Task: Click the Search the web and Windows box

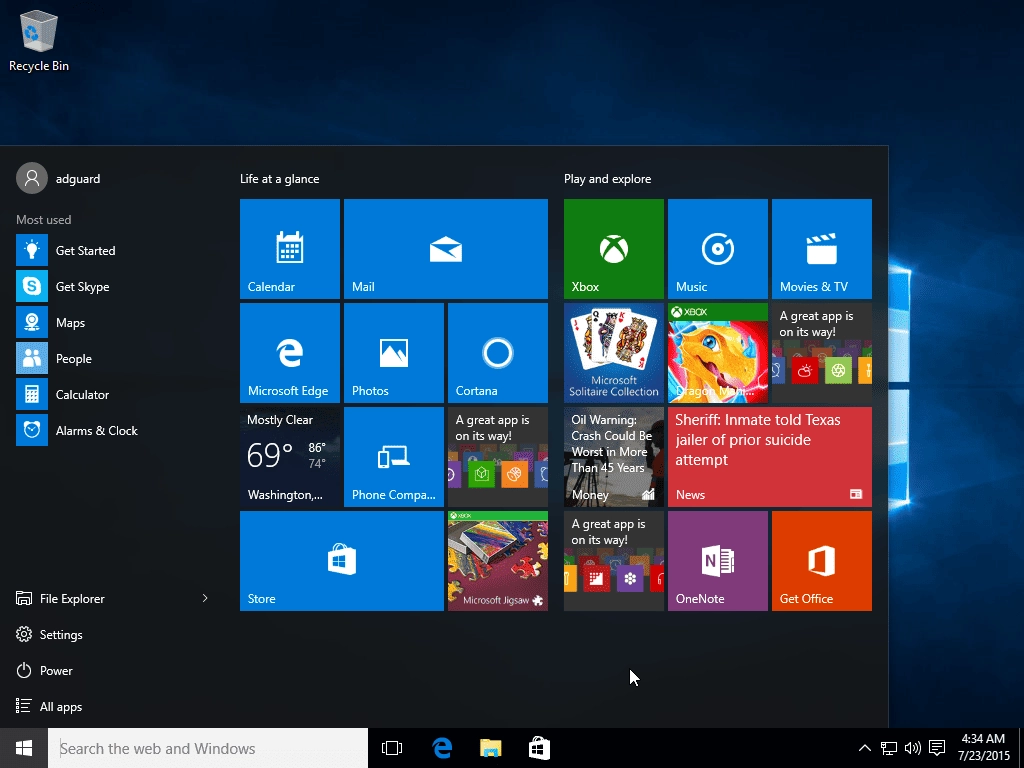Action: click(x=208, y=748)
